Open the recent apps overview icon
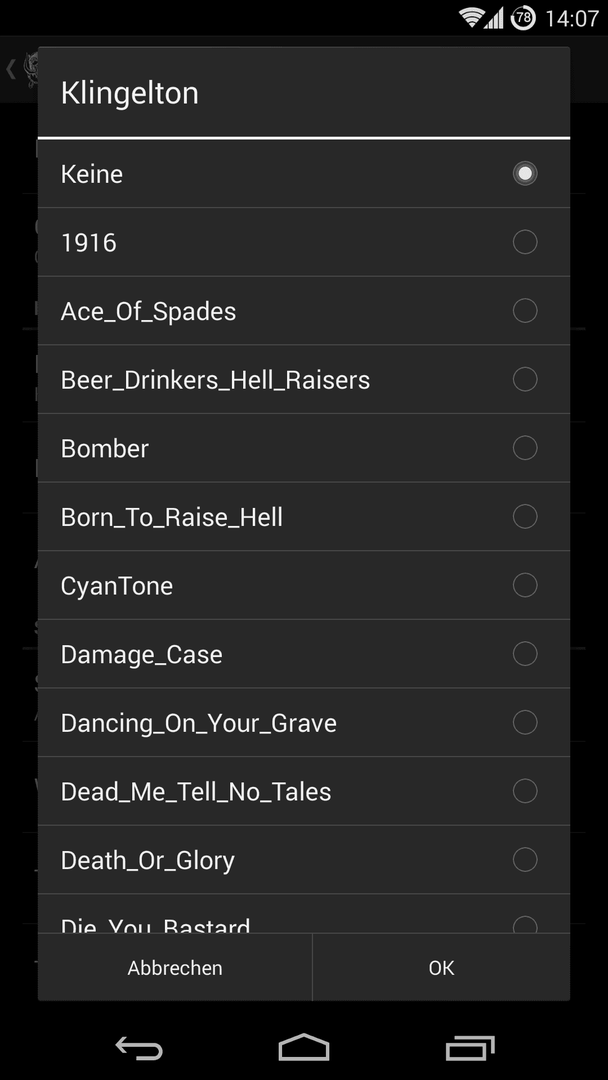The width and height of the screenshot is (608, 1080). pos(470,1048)
